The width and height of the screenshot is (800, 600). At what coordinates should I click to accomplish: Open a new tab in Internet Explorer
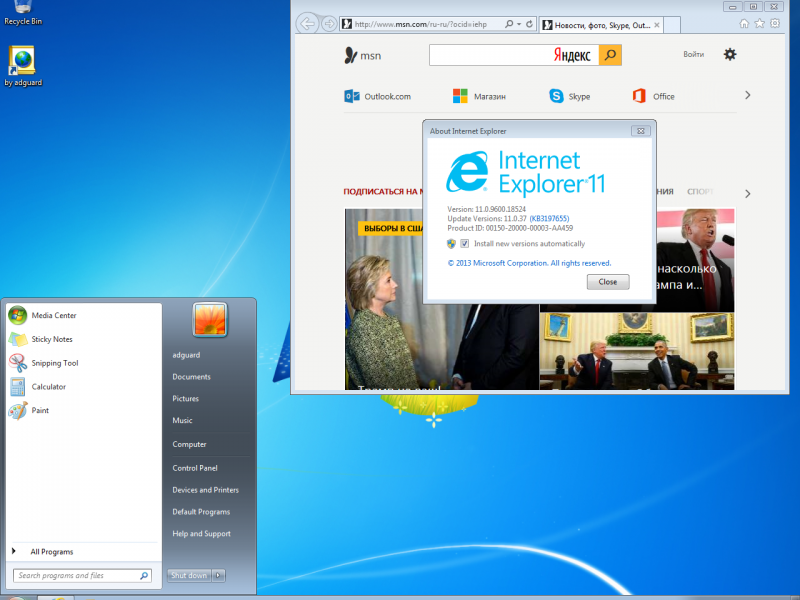coord(672,25)
